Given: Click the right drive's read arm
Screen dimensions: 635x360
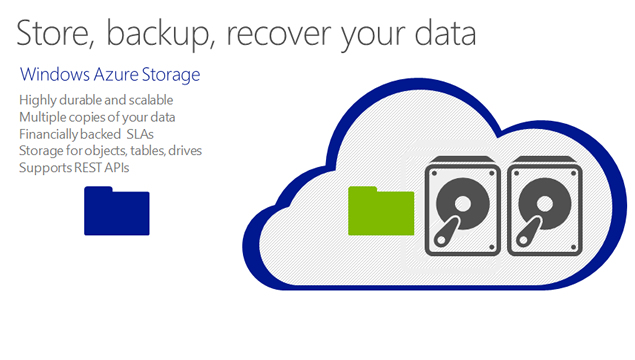Looking at the screenshot, I should pos(528,232).
